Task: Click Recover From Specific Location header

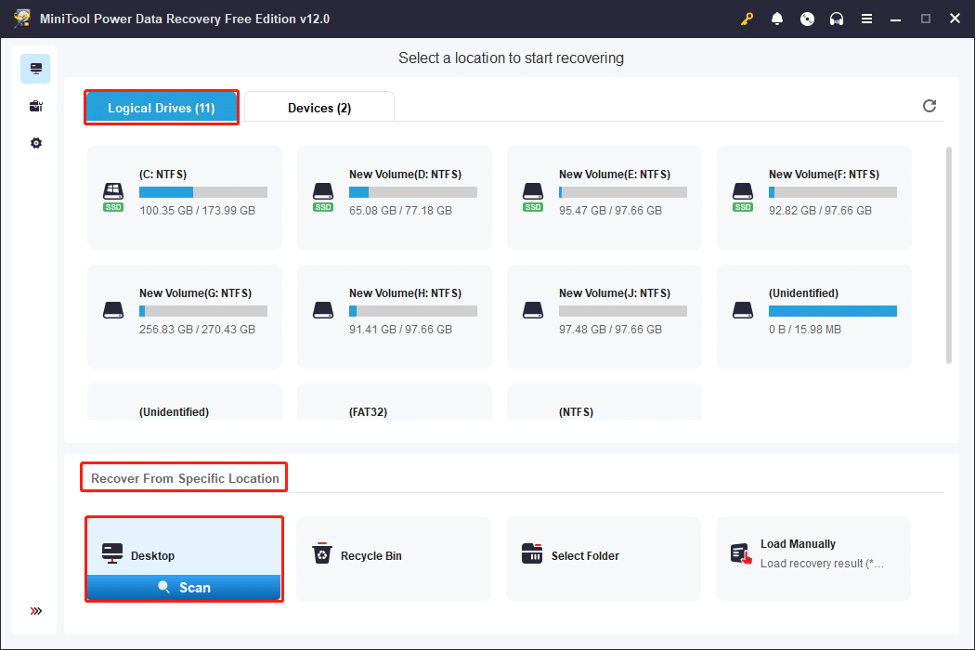Action: (183, 477)
